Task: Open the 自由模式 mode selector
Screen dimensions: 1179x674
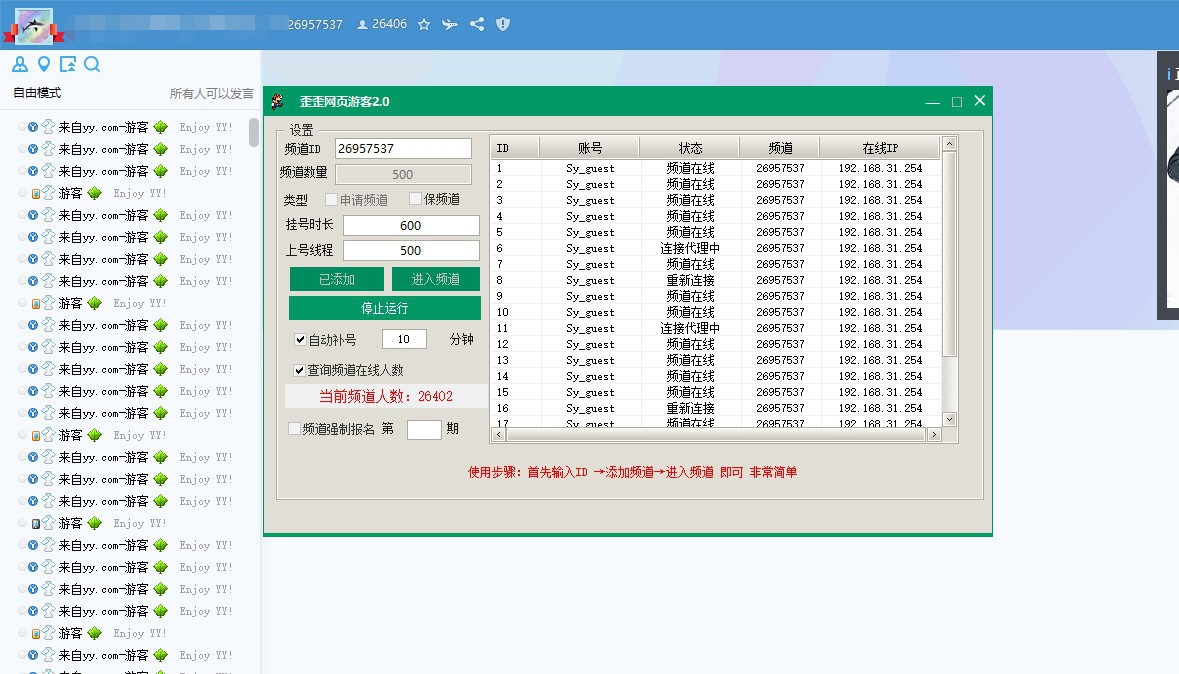Action: coord(37,93)
